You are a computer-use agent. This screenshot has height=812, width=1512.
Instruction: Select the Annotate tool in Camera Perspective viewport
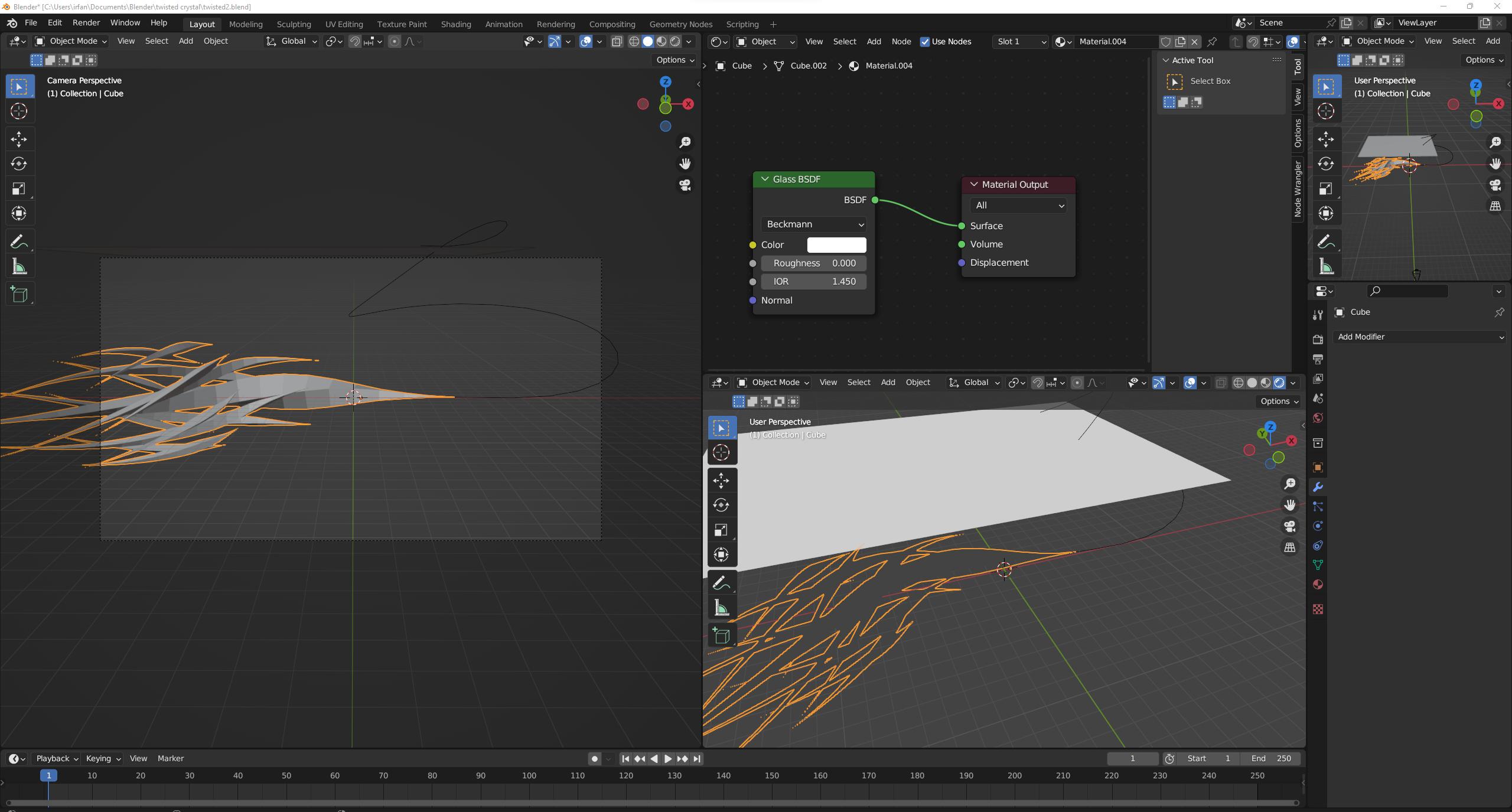(x=19, y=242)
